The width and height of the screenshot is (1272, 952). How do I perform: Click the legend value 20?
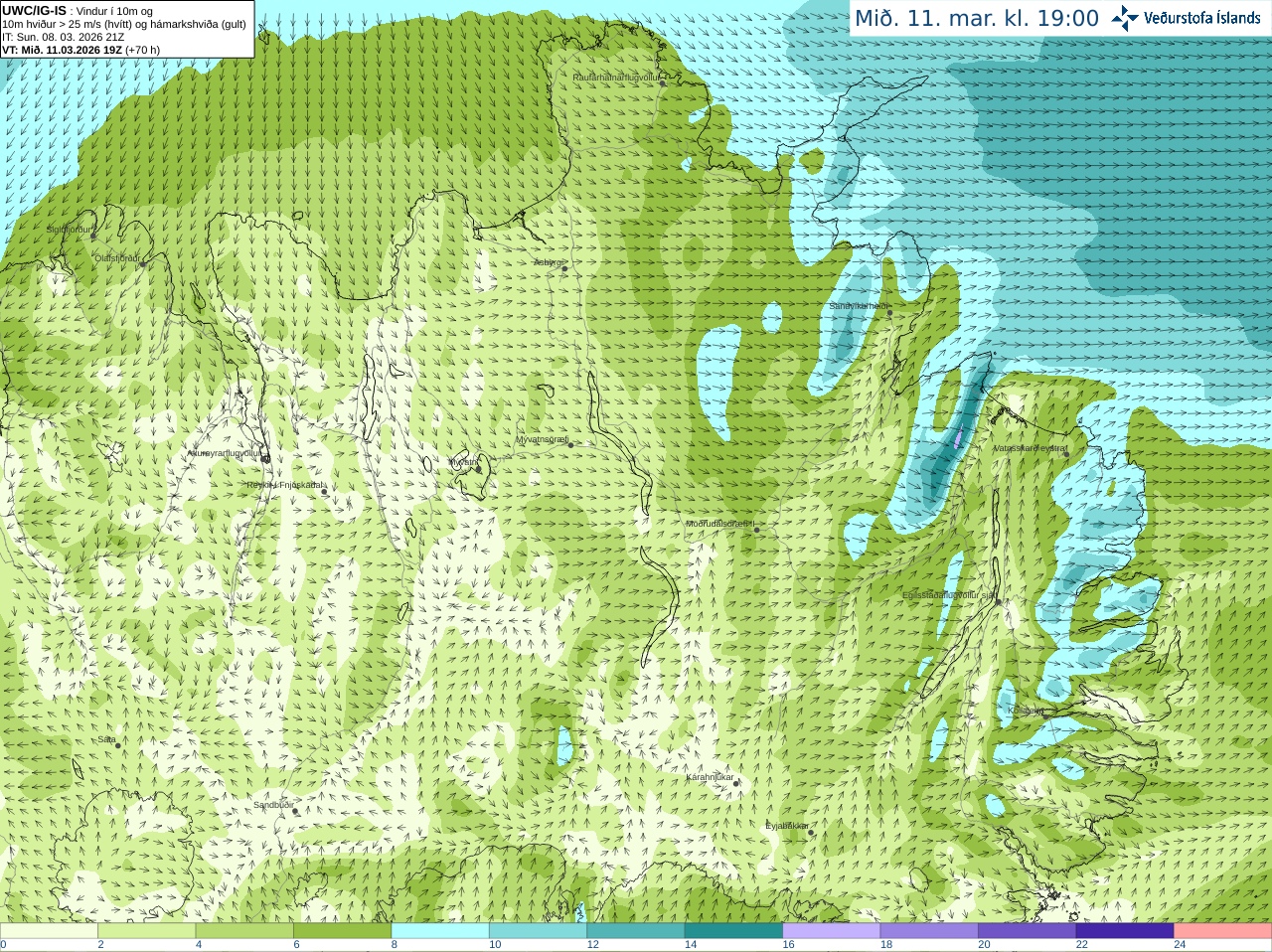tap(985, 945)
